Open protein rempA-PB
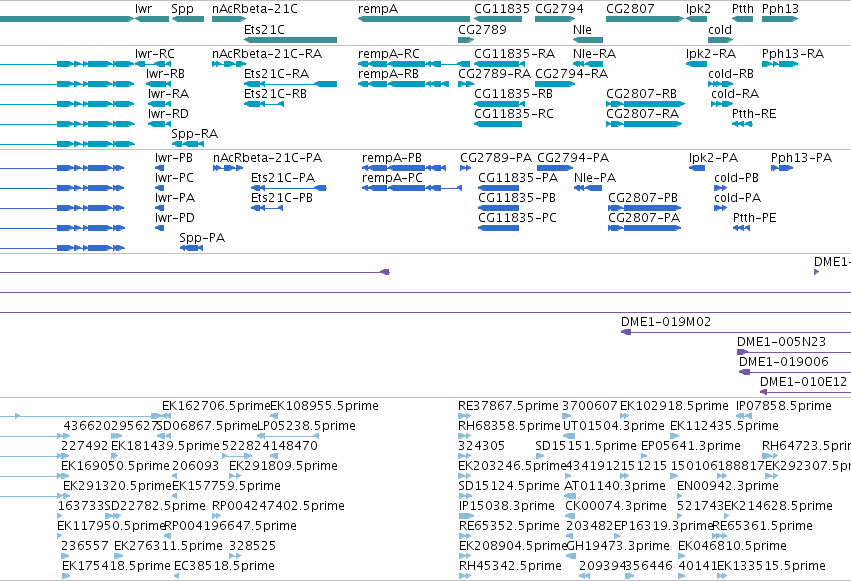The height and width of the screenshot is (581, 851). click(404, 168)
